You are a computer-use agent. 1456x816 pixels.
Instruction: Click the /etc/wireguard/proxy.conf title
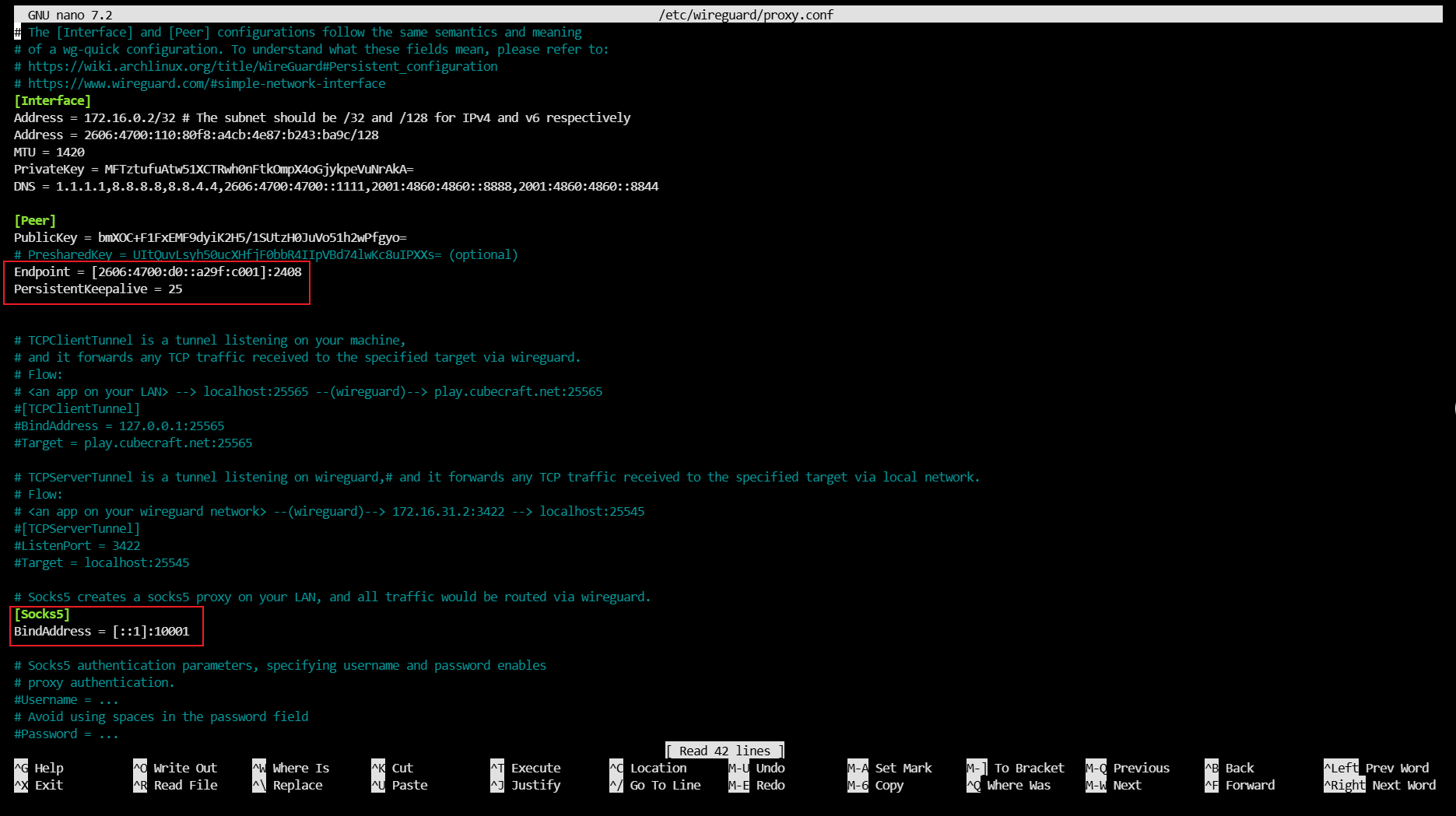(746, 15)
